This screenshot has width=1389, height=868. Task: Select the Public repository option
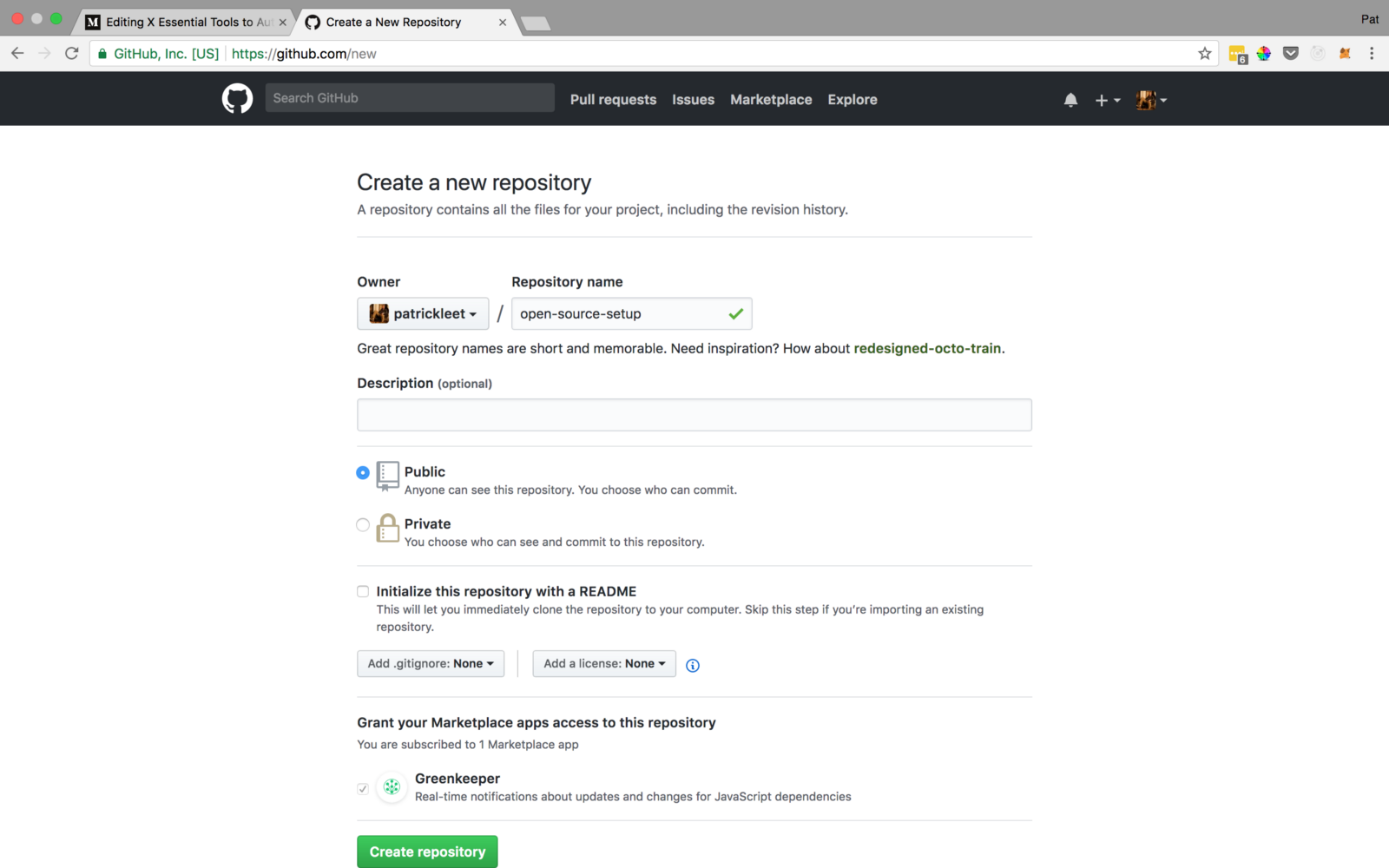363,473
